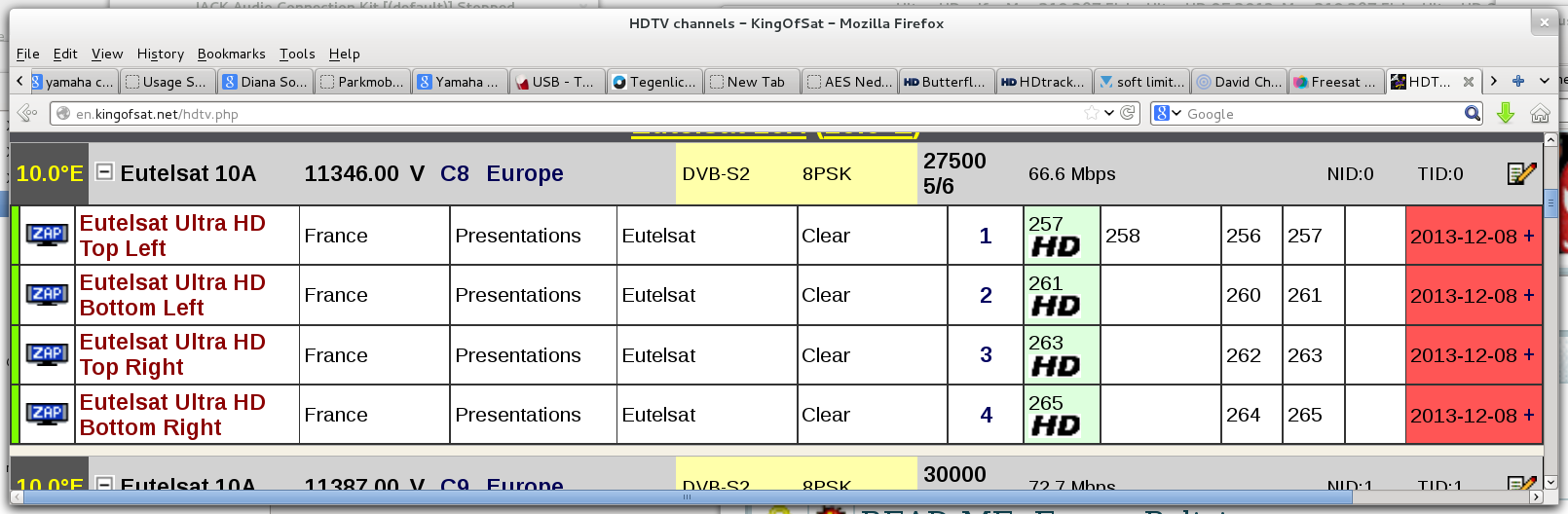Close the HDTV channels tab
This screenshot has height=514, width=1568.
1469,82
